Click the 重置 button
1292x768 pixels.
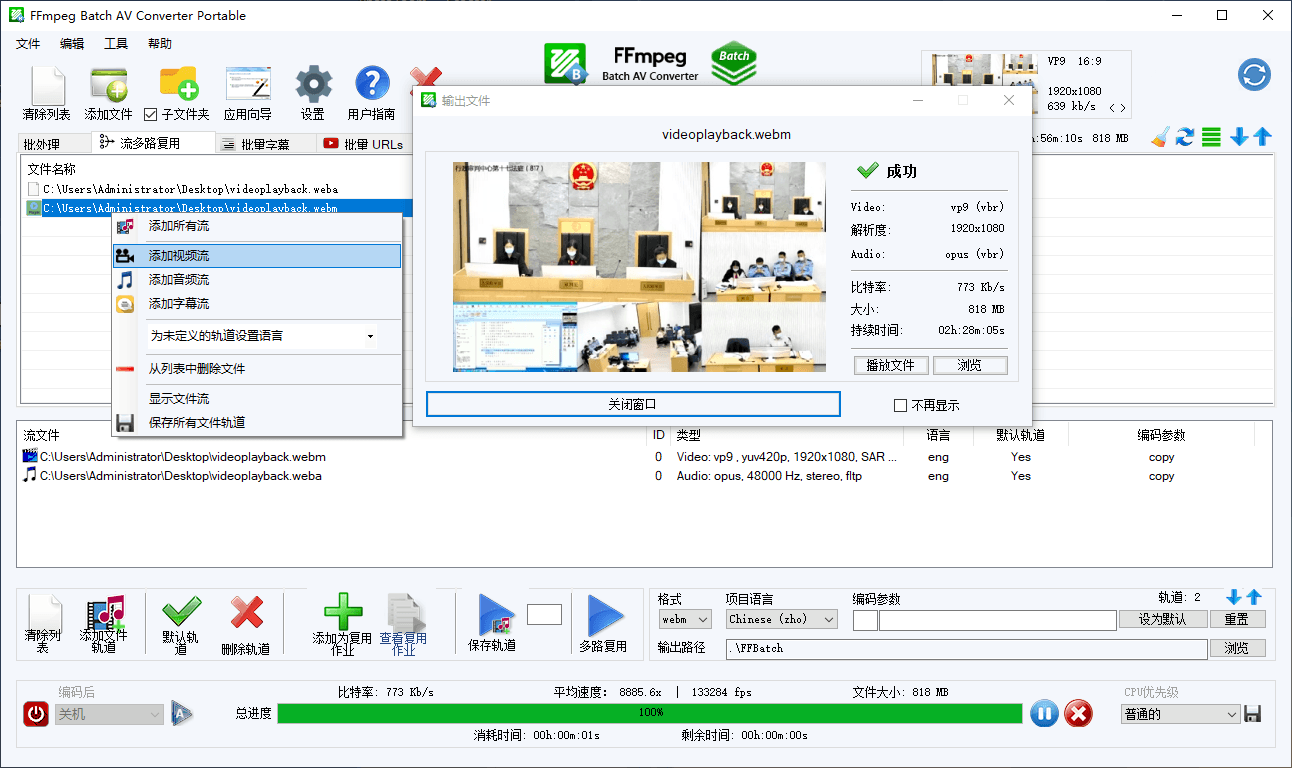pos(1237,620)
